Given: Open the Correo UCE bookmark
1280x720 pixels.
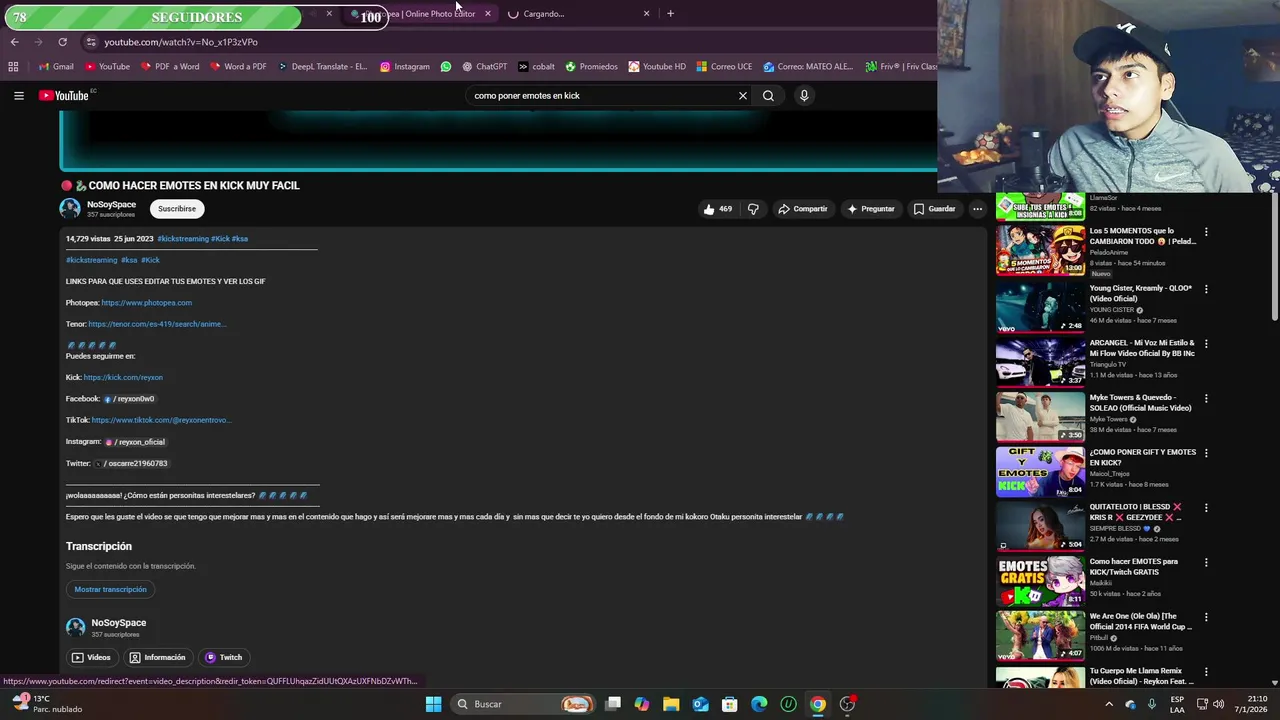Looking at the screenshot, I should tap(724, 67).
